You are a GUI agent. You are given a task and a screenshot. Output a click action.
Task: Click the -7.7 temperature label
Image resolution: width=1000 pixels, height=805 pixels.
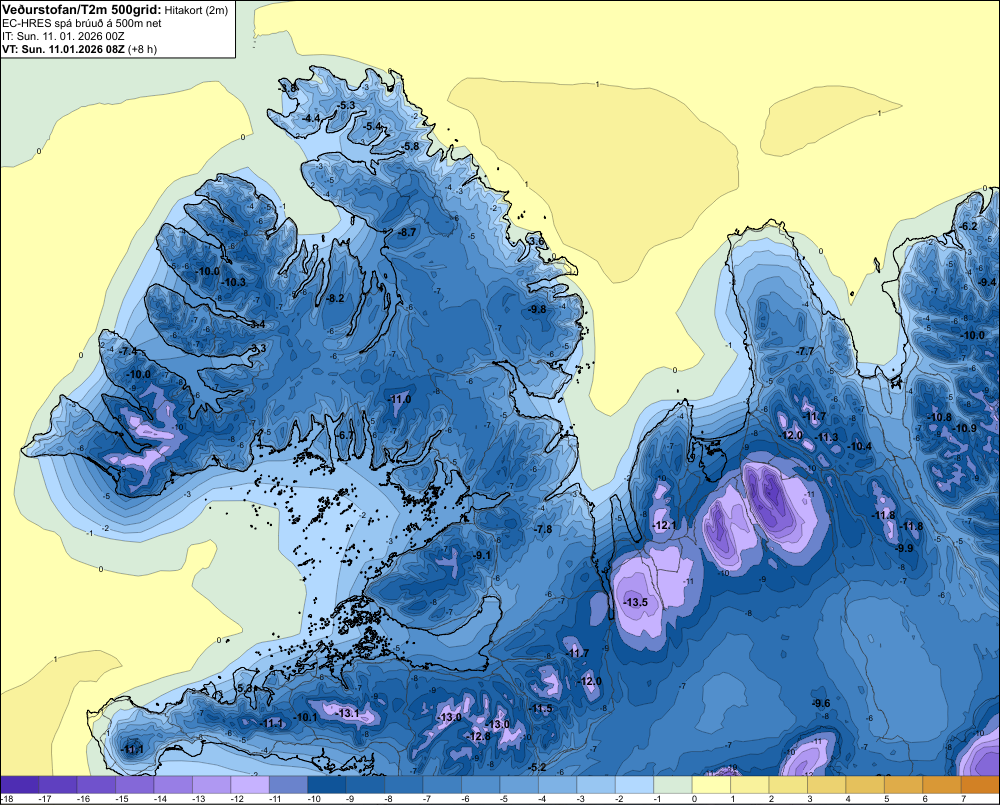click(x=805, y=351)
